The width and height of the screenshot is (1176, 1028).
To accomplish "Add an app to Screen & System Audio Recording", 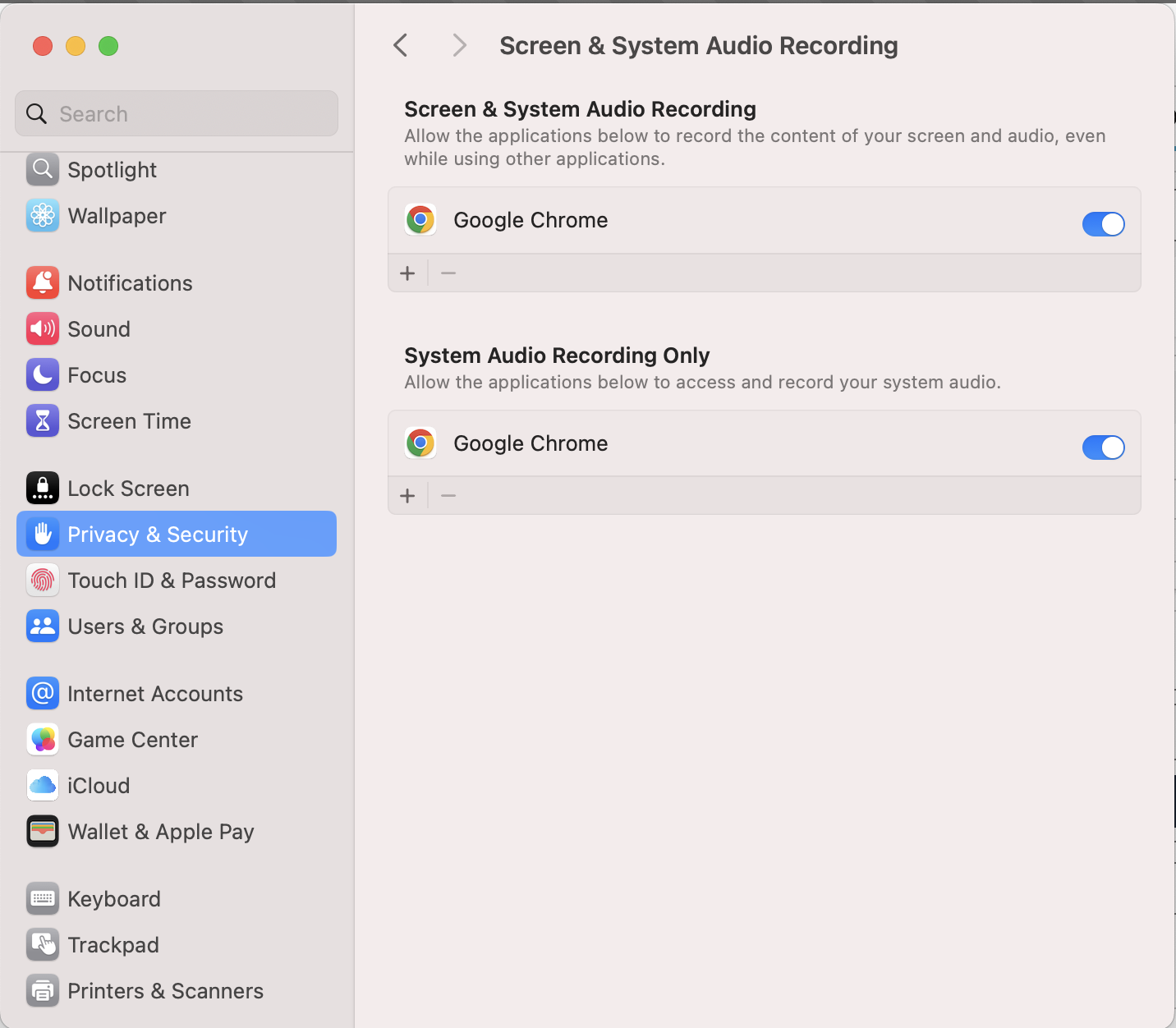I will tap(407, 273).
